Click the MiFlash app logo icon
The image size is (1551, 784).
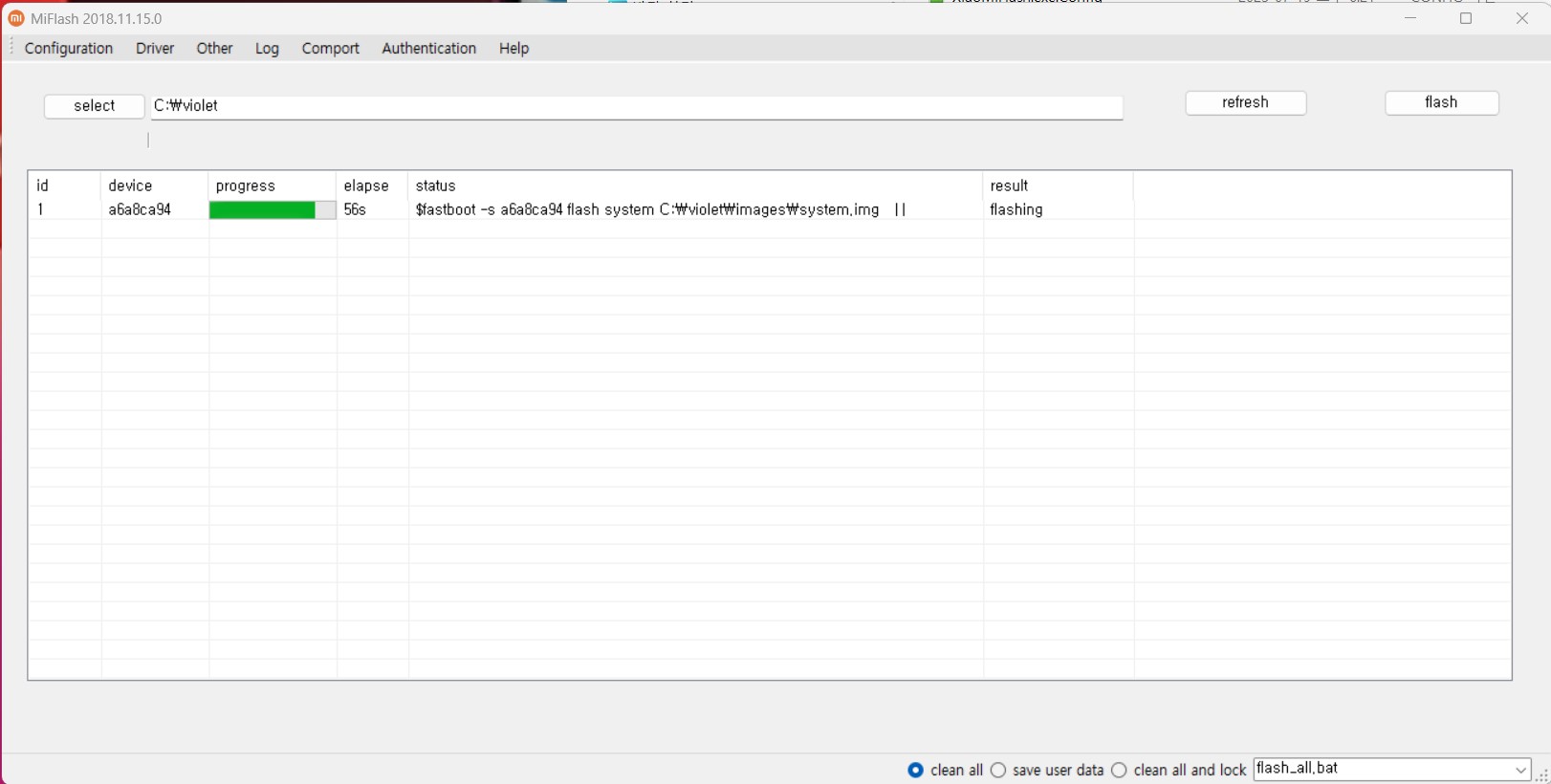coord(15,18)
